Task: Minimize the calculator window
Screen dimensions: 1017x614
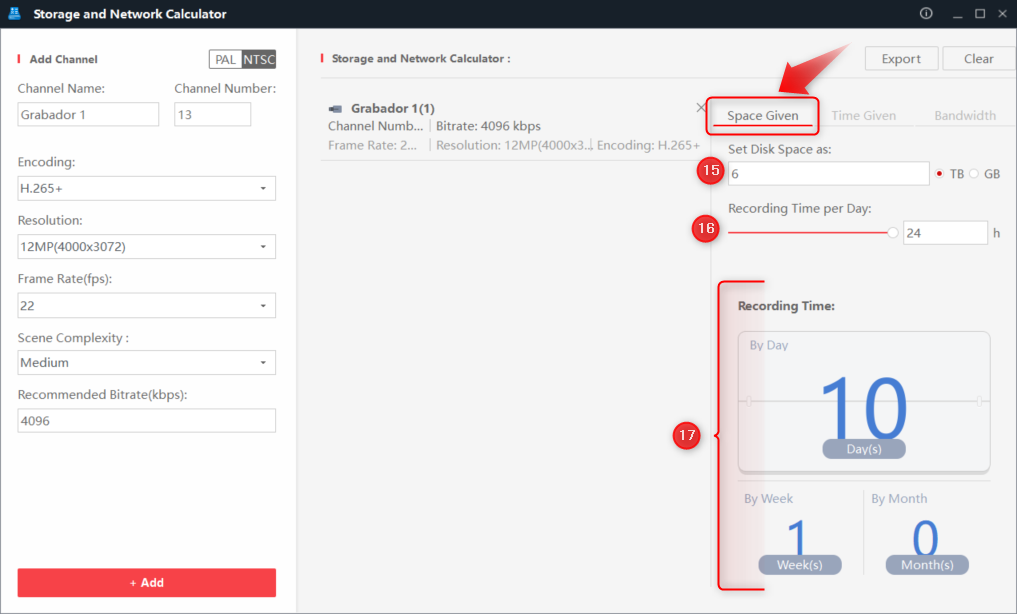Action: 957,14
